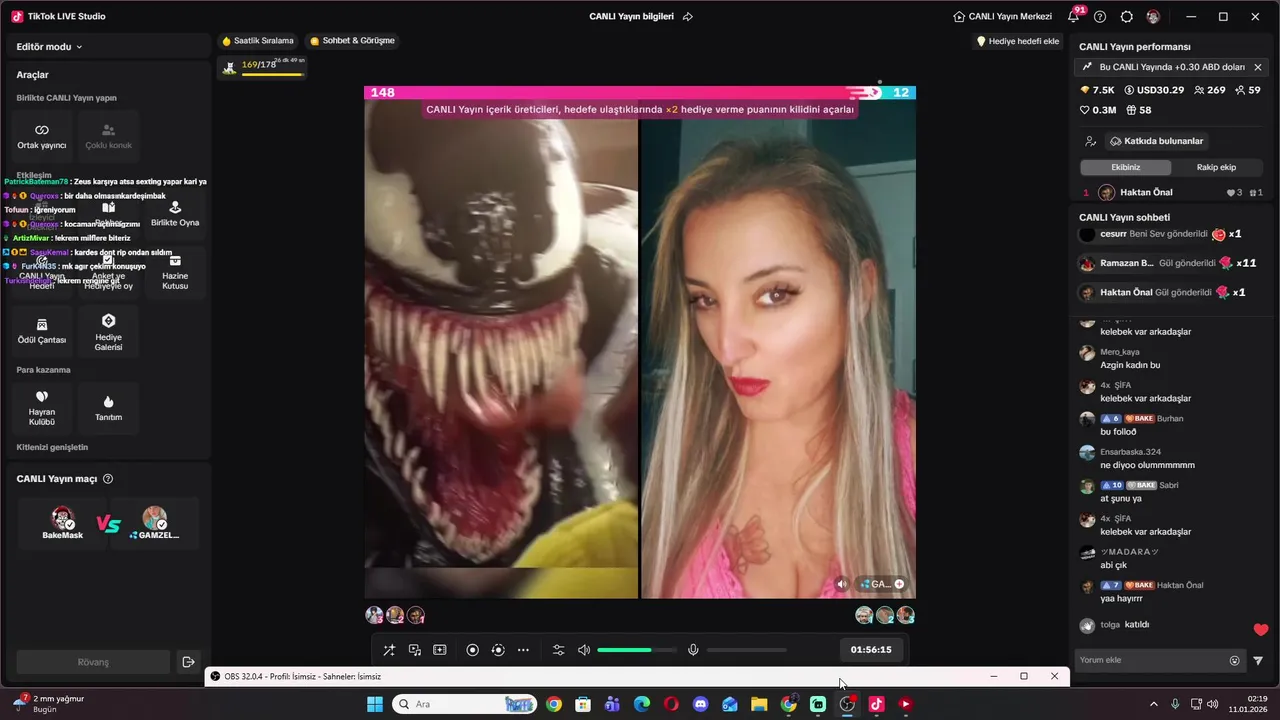Click the USD30.29 earnings stat

(x=1154, y=90)
